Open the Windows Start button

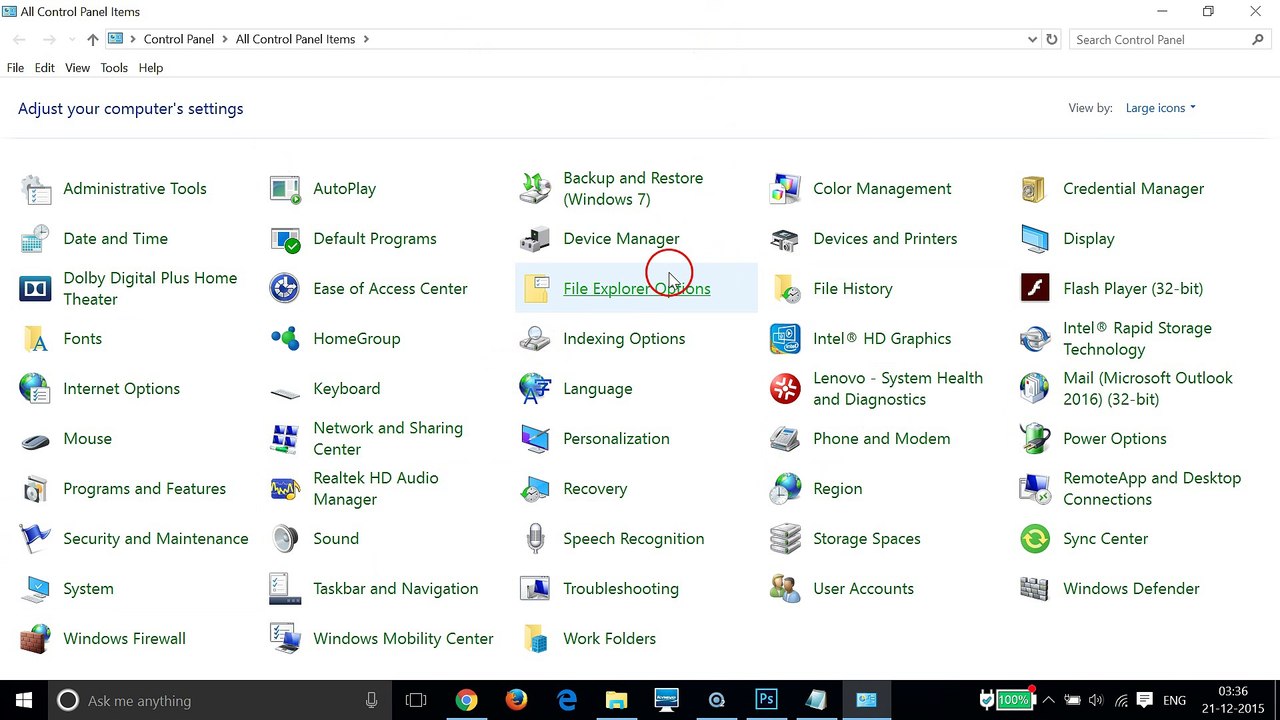[x=24, y=700]
